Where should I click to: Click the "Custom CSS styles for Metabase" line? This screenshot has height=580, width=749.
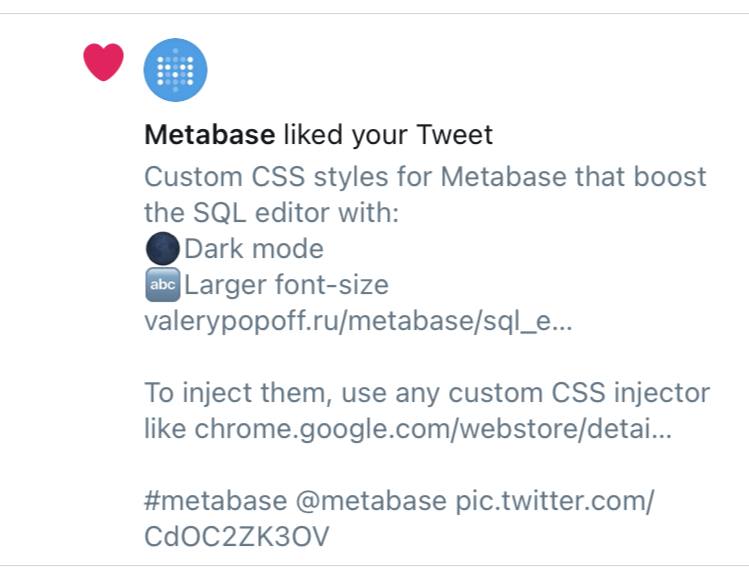coord(357,176)
